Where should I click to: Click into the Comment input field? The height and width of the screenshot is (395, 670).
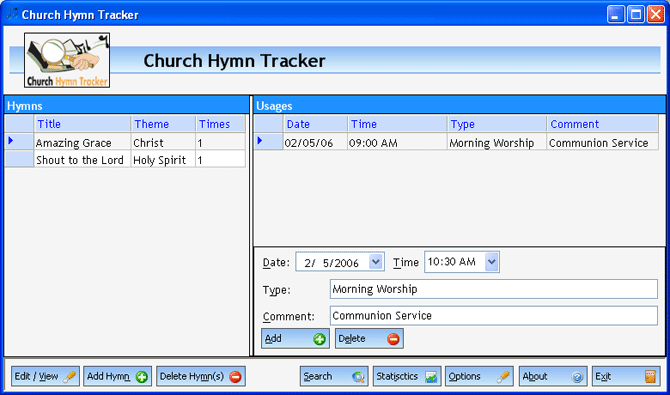tap(494, 315)
